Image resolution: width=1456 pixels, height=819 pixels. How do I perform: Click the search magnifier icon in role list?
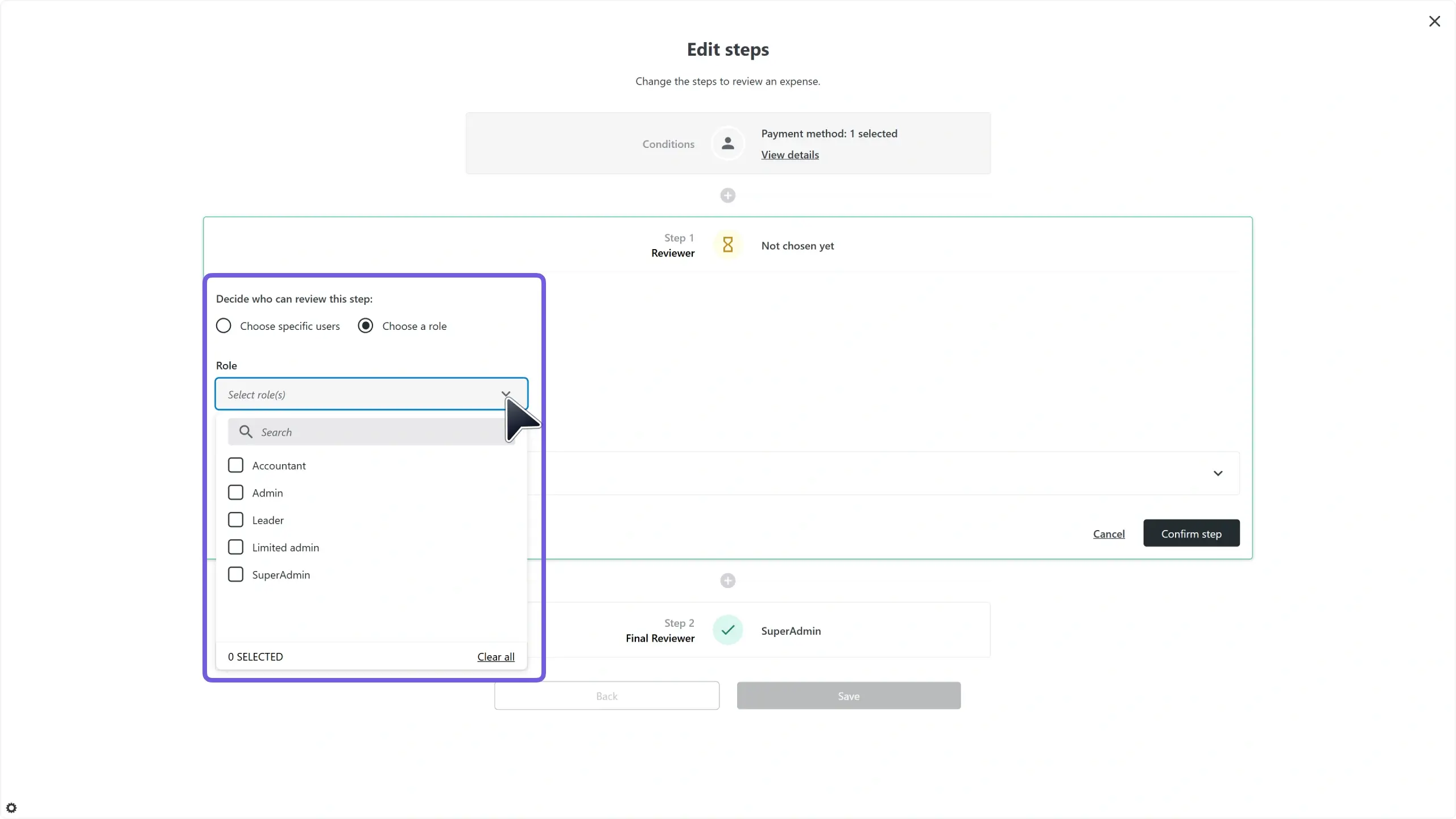[245, 432]
